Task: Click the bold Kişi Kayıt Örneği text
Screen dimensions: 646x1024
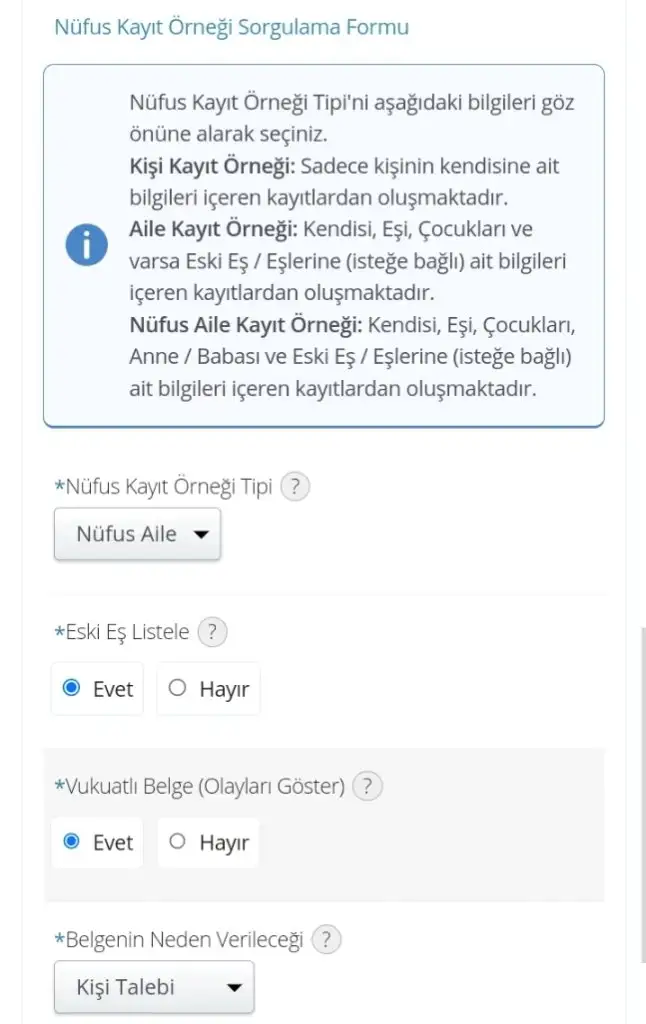Action: (214, 167)
